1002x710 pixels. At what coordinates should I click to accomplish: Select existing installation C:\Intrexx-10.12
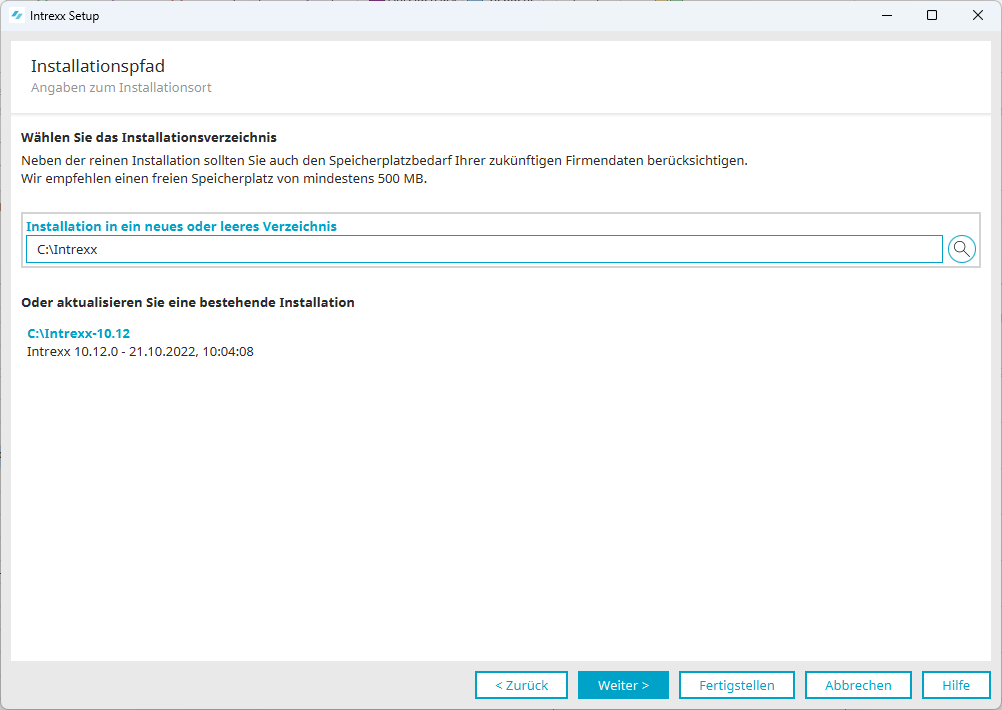(79, 333)
